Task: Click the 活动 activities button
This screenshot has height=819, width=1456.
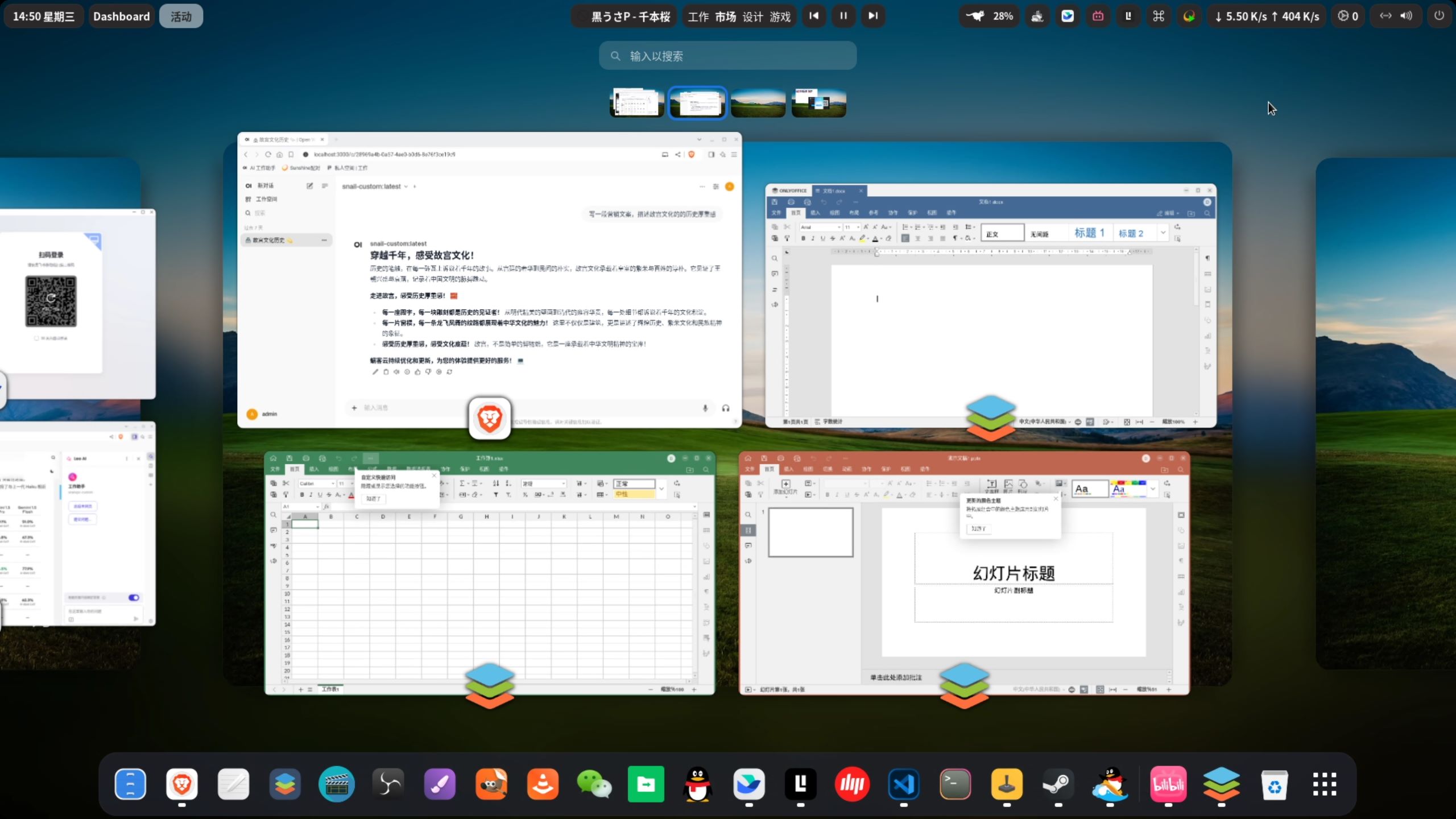Action: tap(181, 16)
